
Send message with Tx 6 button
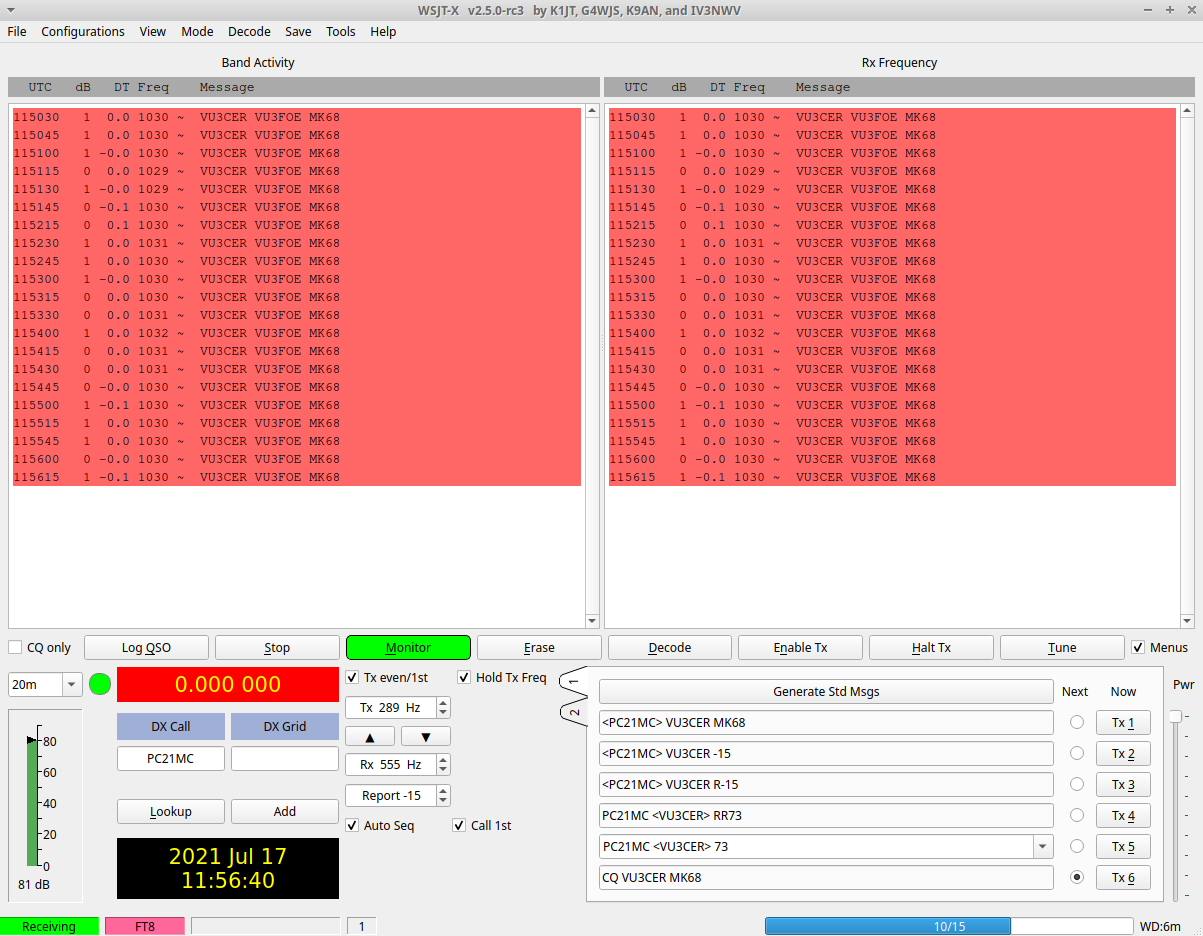tap(1123, 878)
